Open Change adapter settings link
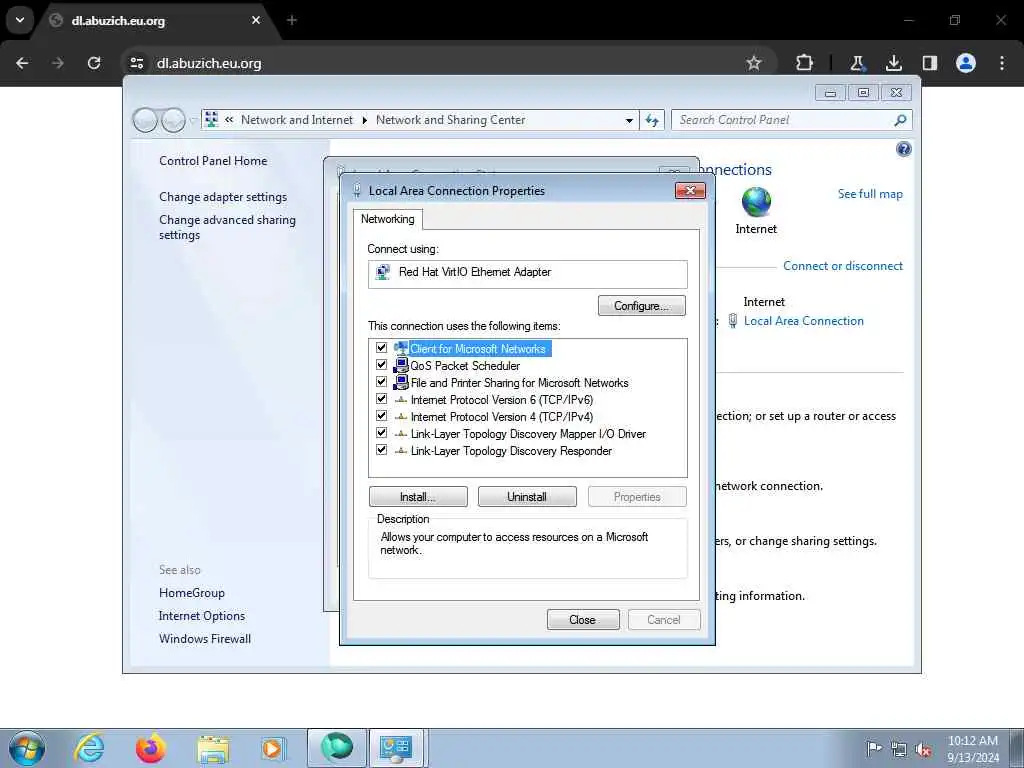Viewport: 1024px width, 768px height. pyautogui.click(x=223, y=197)
